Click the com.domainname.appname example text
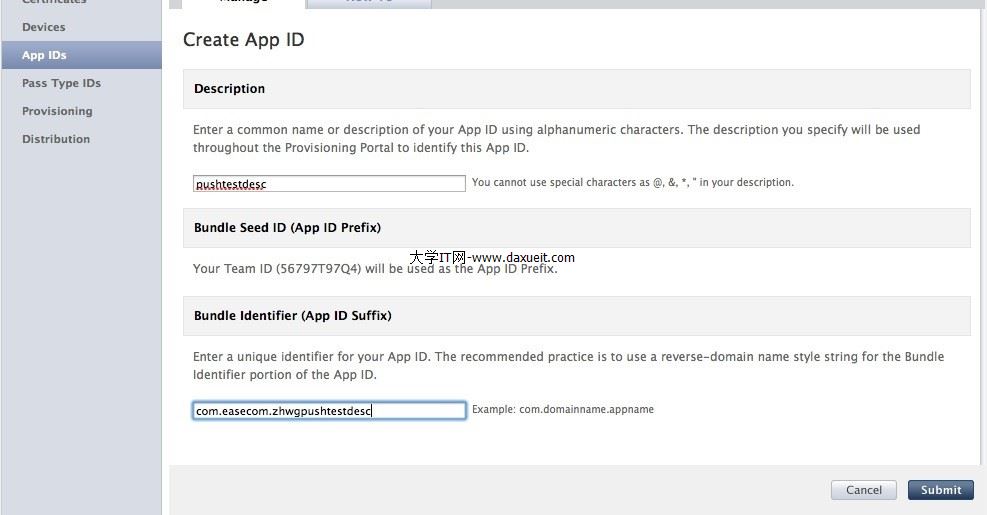 (563, 410)
